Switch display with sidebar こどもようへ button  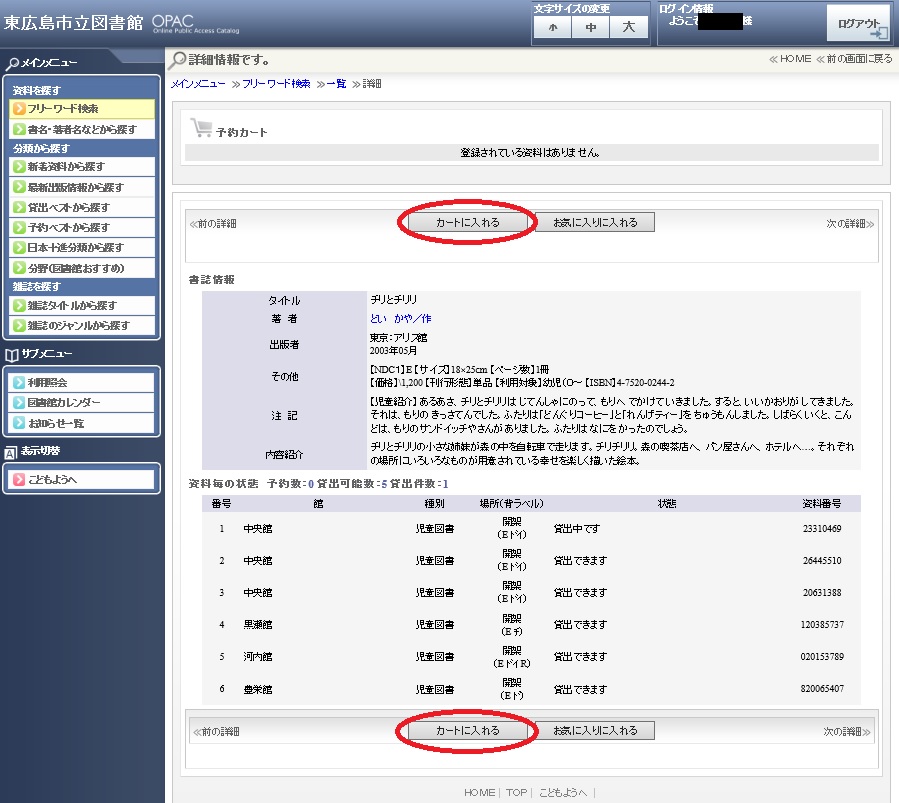click(x=81, y=480)
